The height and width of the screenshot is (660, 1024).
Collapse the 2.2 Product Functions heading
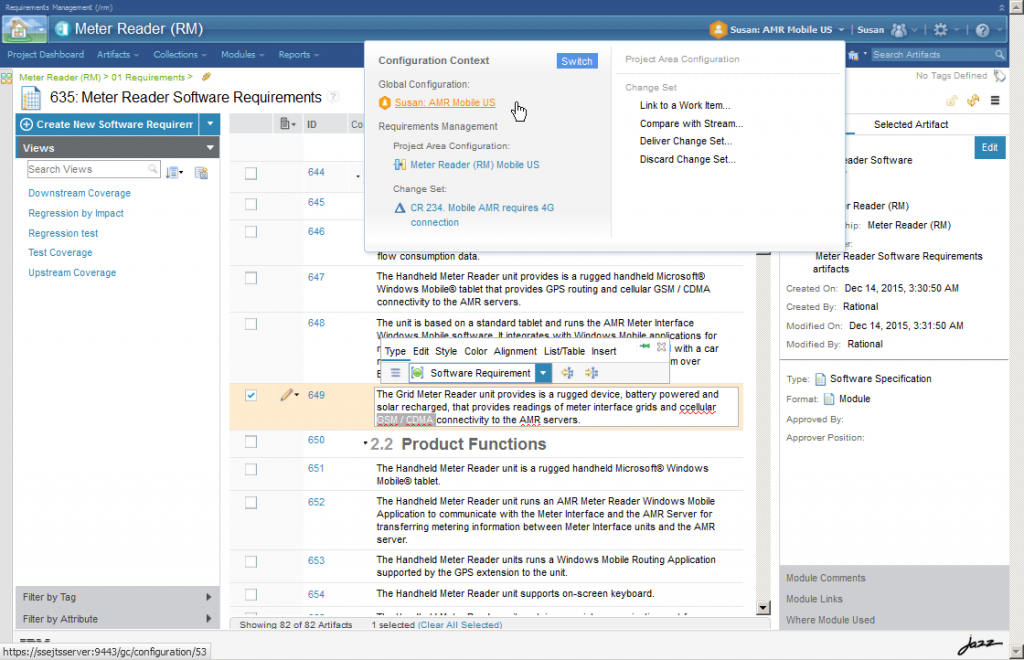[x=365, y=443]
